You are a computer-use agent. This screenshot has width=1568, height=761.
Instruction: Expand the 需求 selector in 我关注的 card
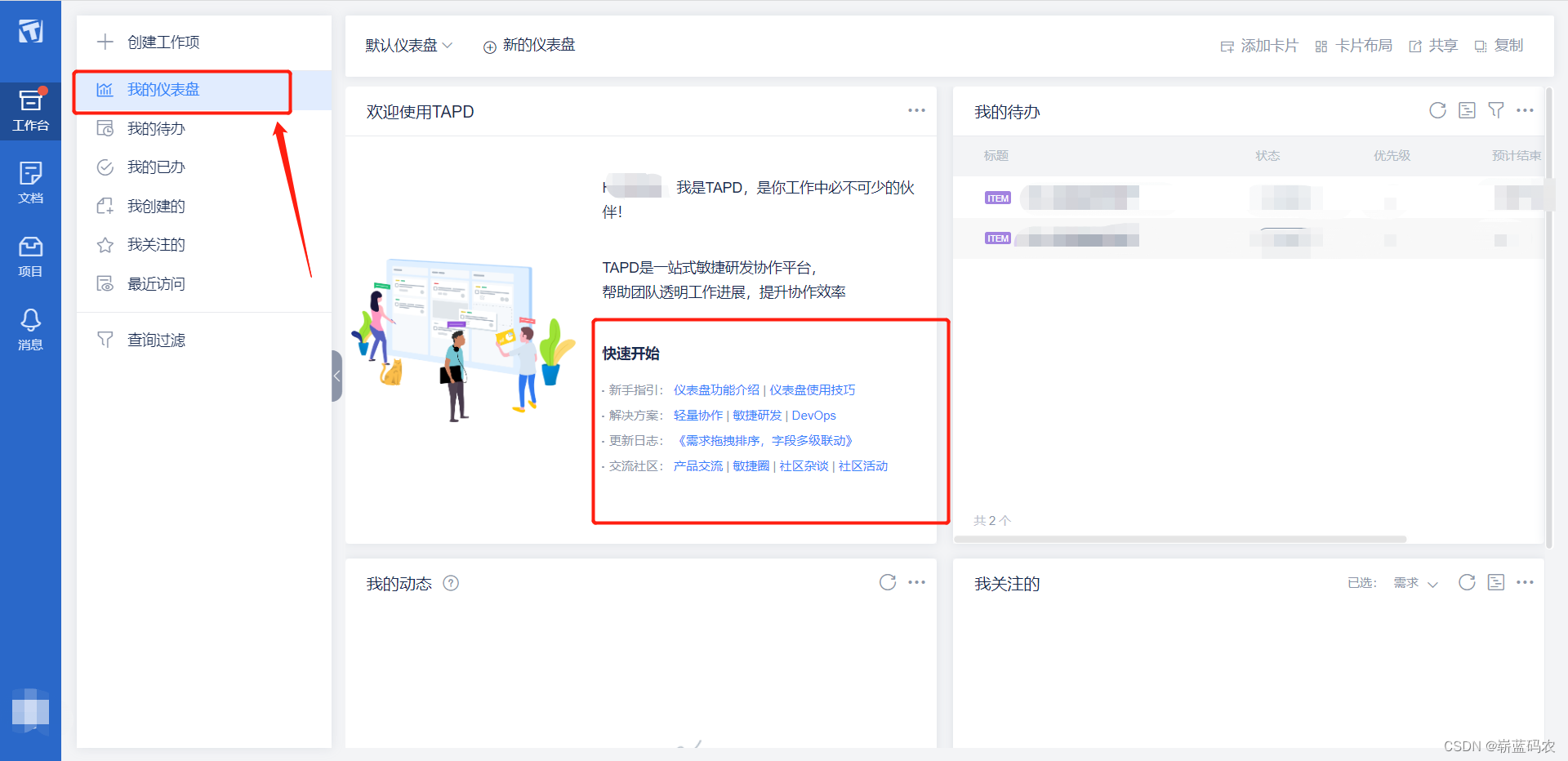coord(1415,584)
